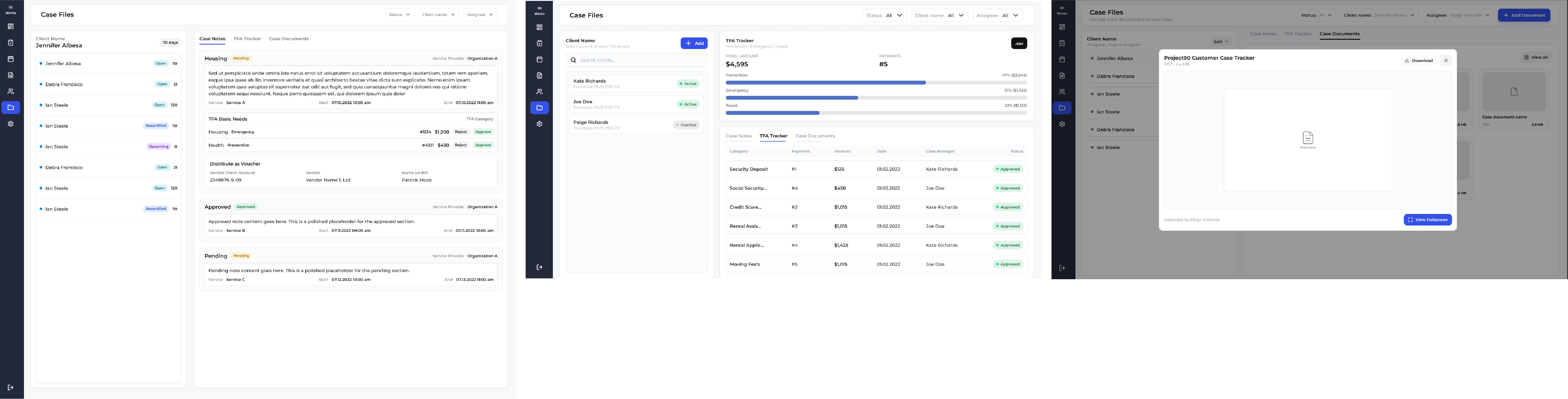Select highlighted folder icon in left screen's sidebar
Viewport: 1568px width, 399px height.
pos(10,108)
